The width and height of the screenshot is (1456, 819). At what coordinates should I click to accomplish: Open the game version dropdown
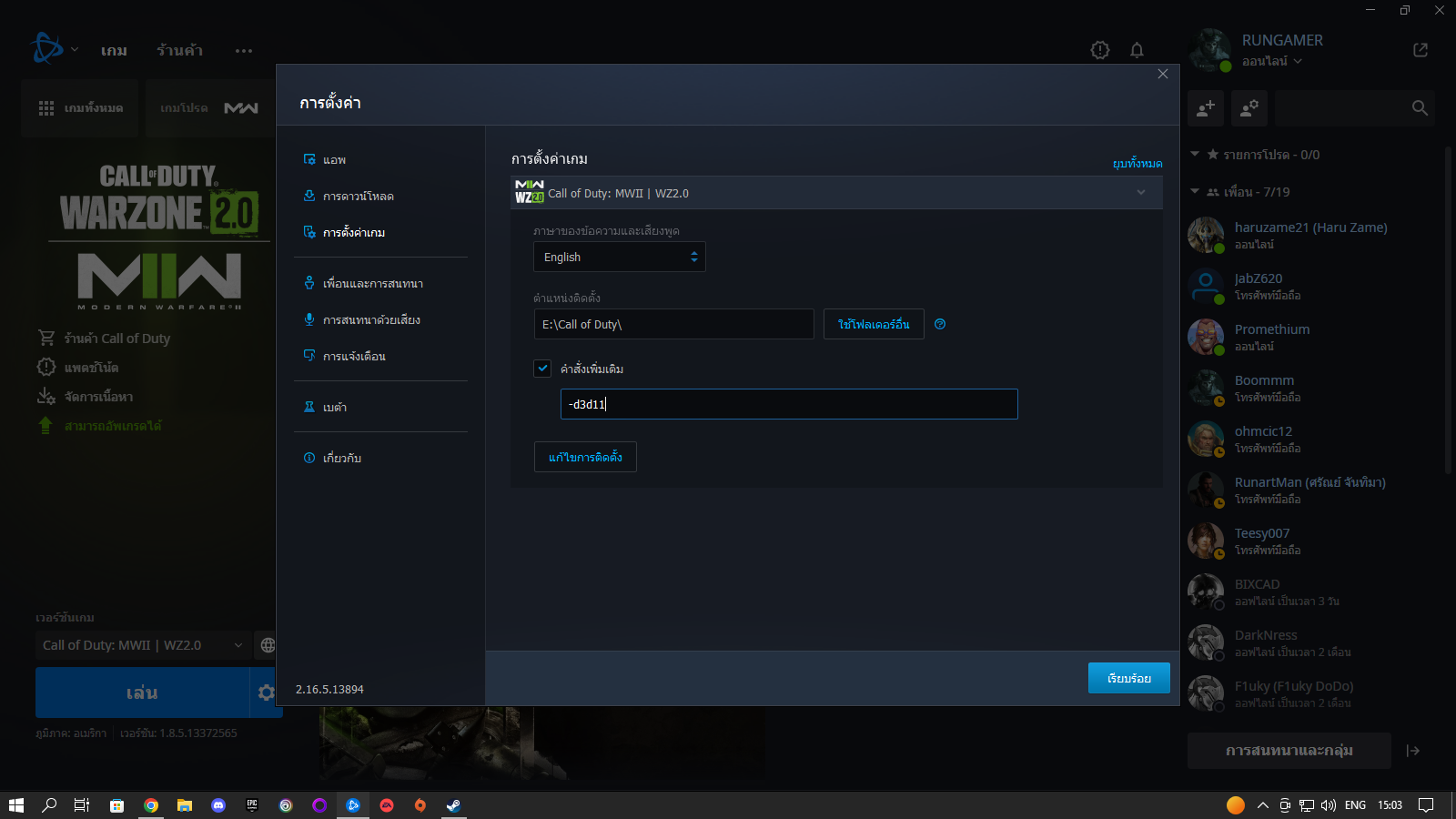(x=143, y=645)
